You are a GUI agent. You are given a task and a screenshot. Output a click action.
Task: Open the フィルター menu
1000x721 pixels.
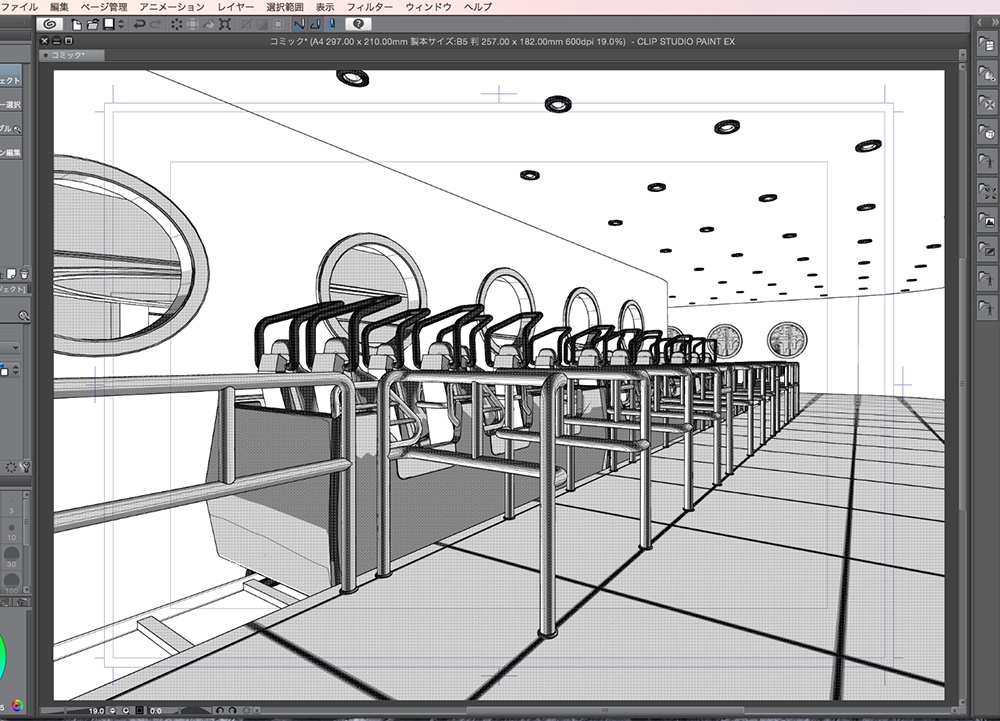[369, 7]
